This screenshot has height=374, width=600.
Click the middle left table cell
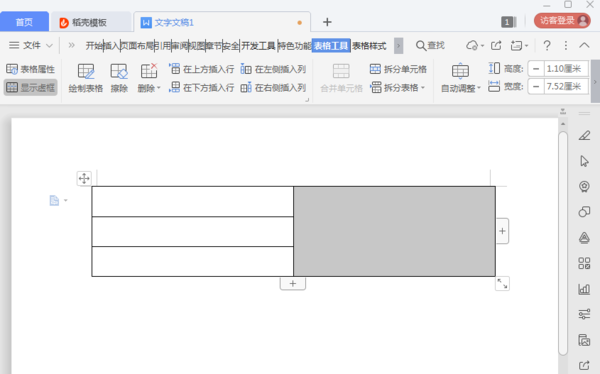coord(192,232)
